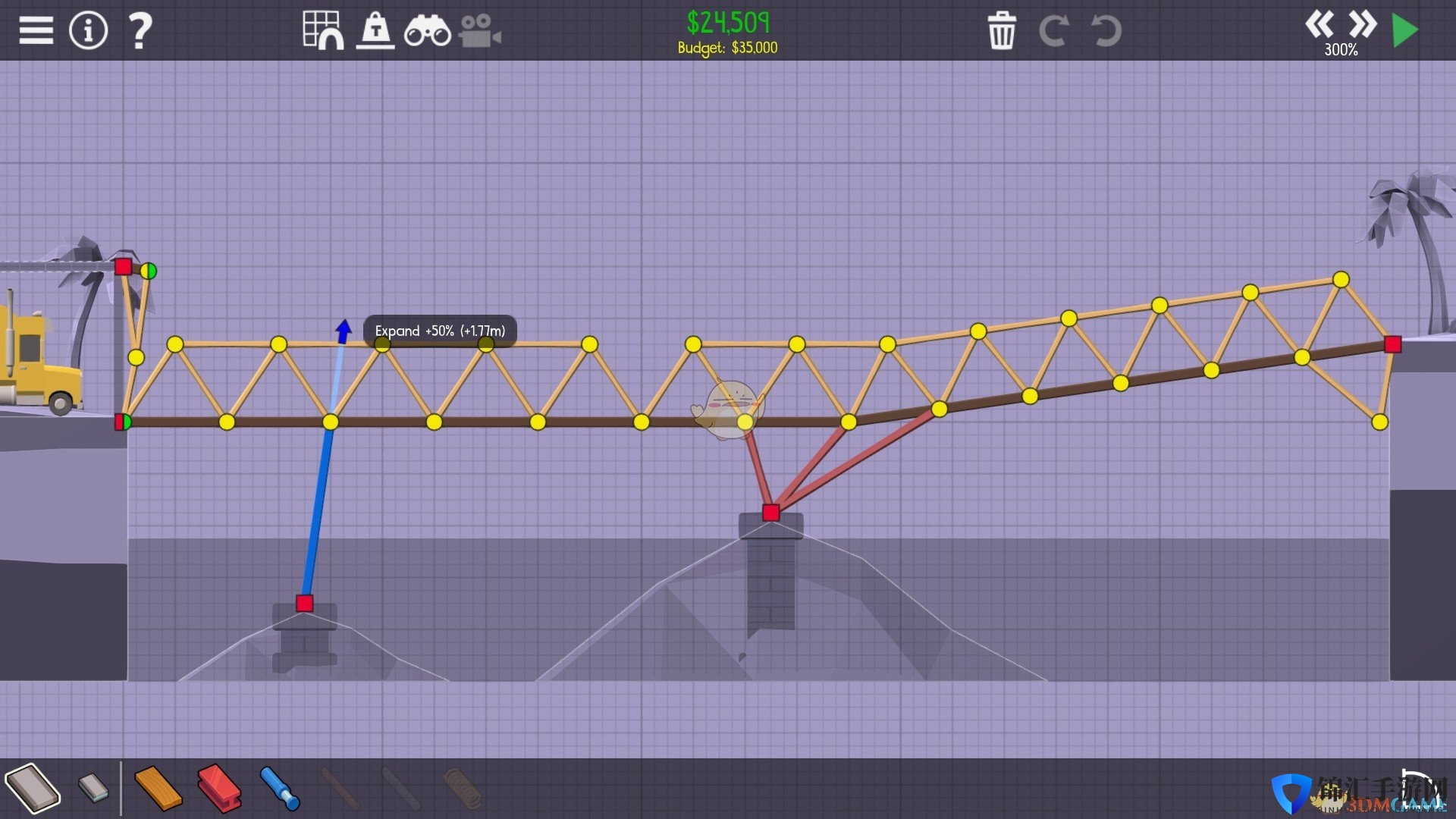Click the red anchor at top left
Image resolution: width=1456 pixels, height=819 pixels.
coord(123,266)
